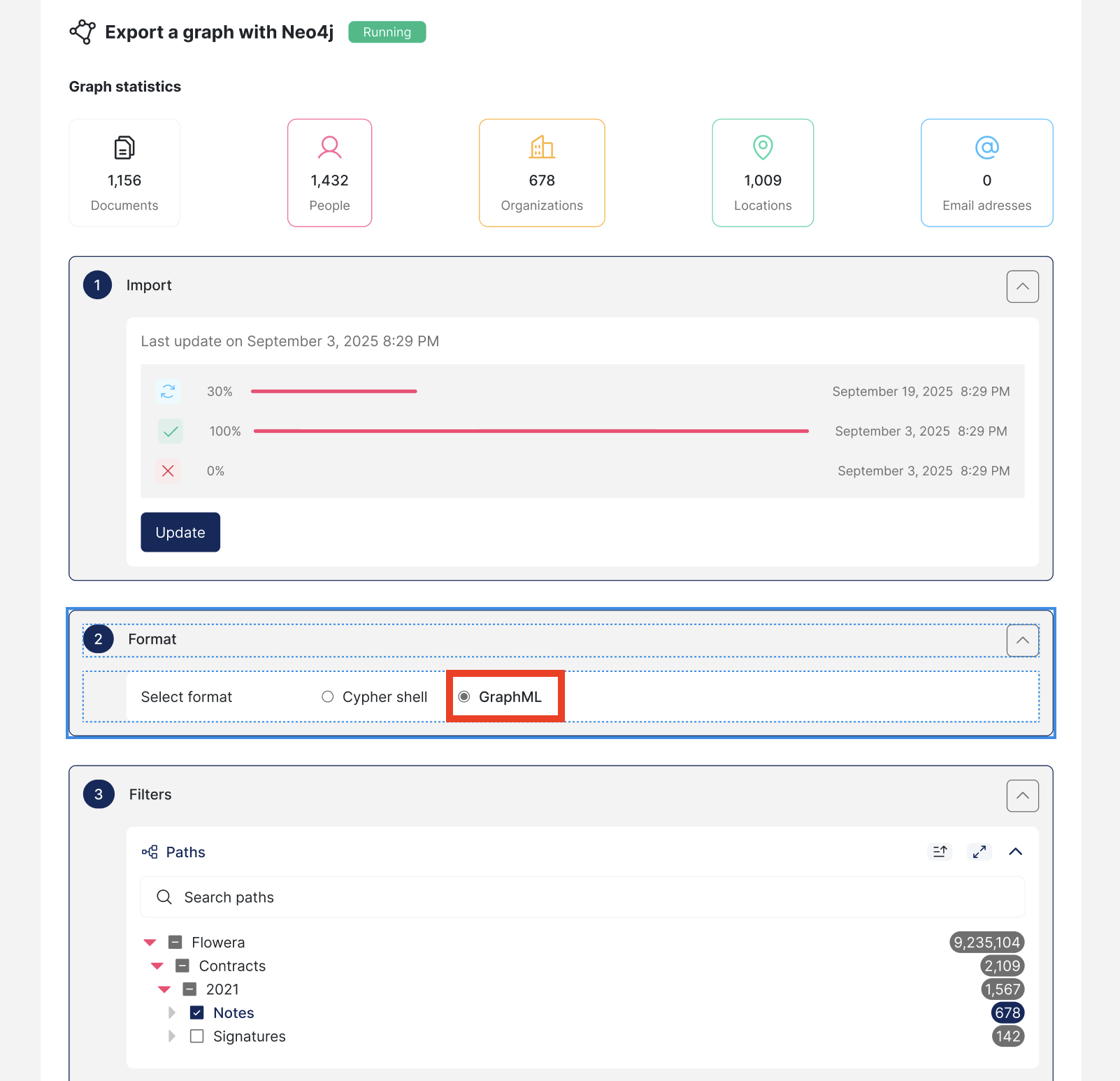
Task: Enable the Signatures checkbox
Action: pyautogui.click(x=196, y=1036)
